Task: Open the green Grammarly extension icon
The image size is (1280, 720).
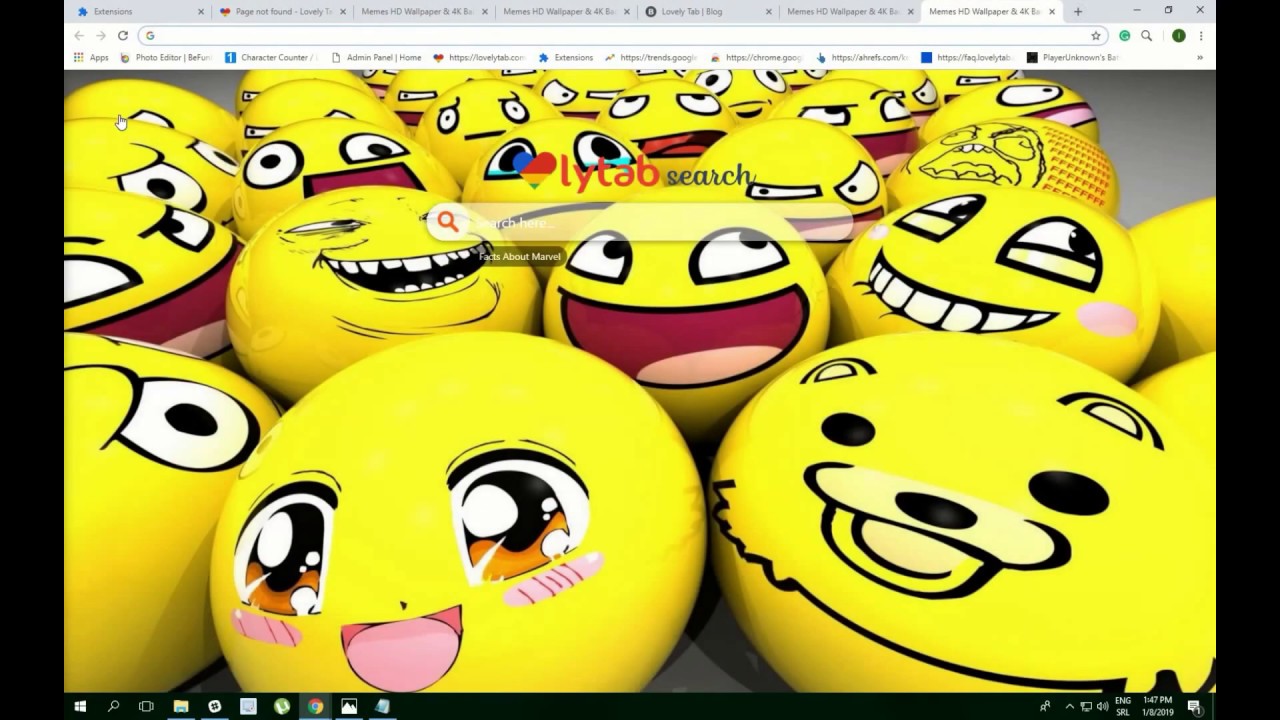Action: pos(1125,35)
